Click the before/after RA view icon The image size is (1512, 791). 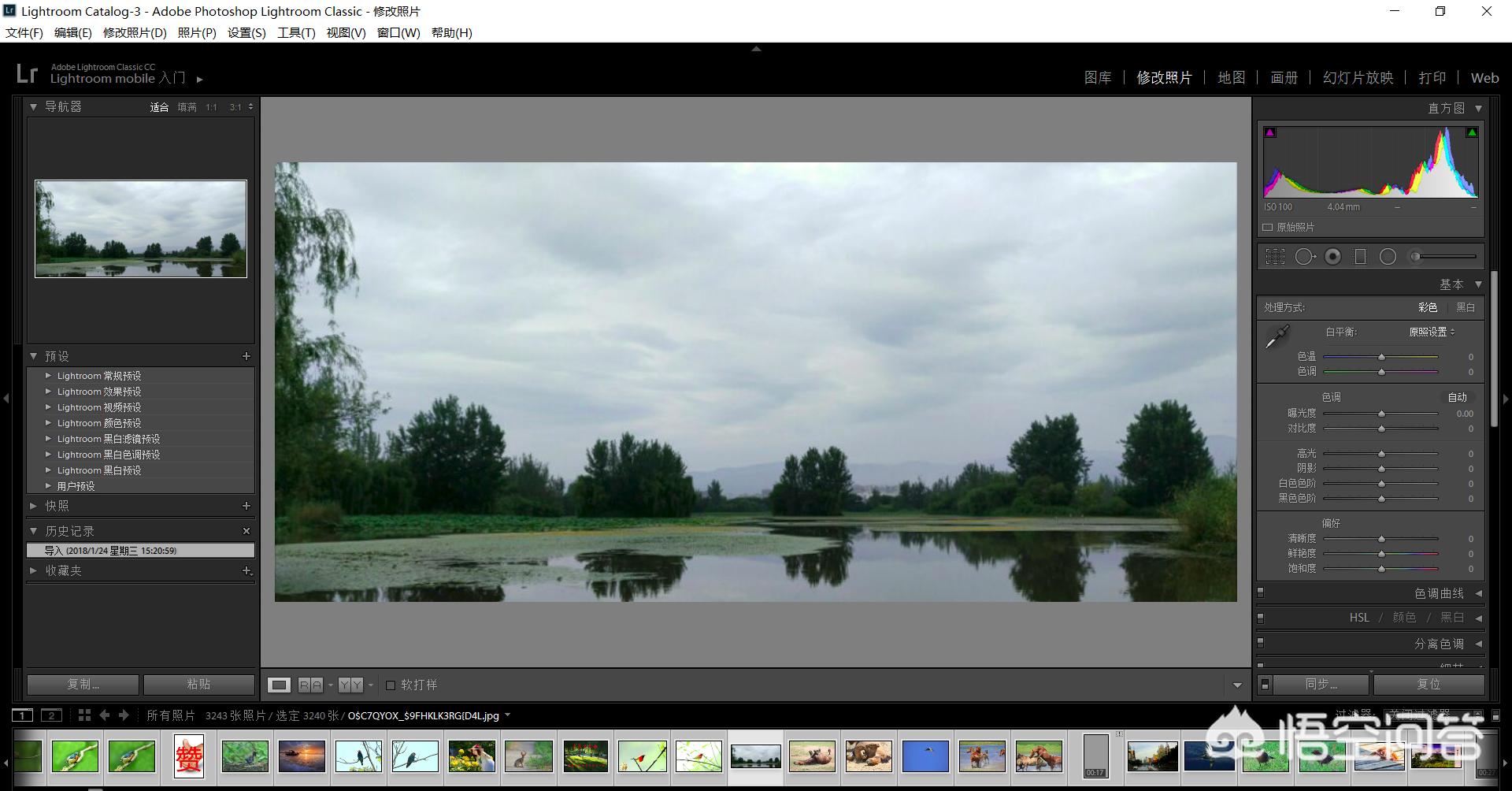point(310,685)
